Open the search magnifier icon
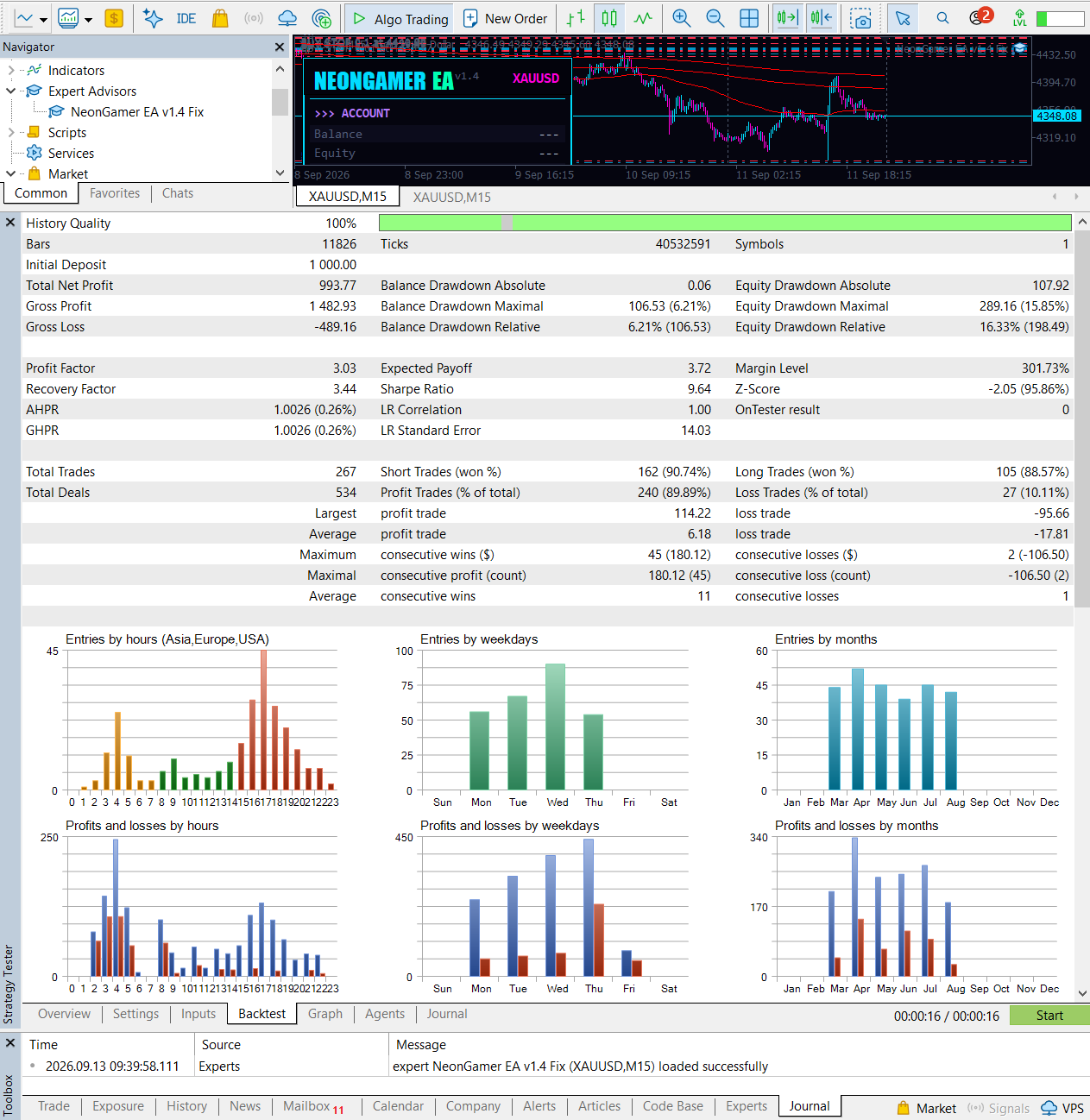Screen dimensions: 1090x1120 [x=942, y=18]
